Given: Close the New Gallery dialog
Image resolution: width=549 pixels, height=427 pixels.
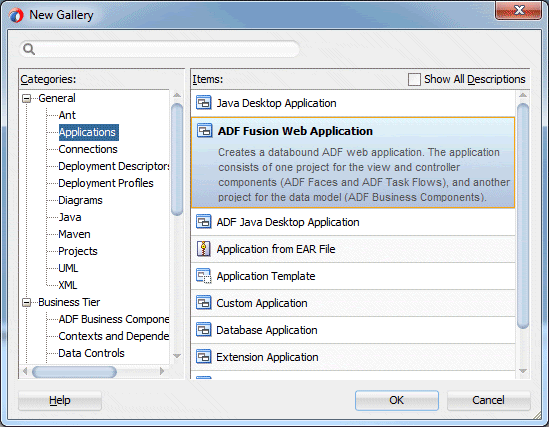Looking at the screenshot, I should pyautogui.click(x=519, y=11).
